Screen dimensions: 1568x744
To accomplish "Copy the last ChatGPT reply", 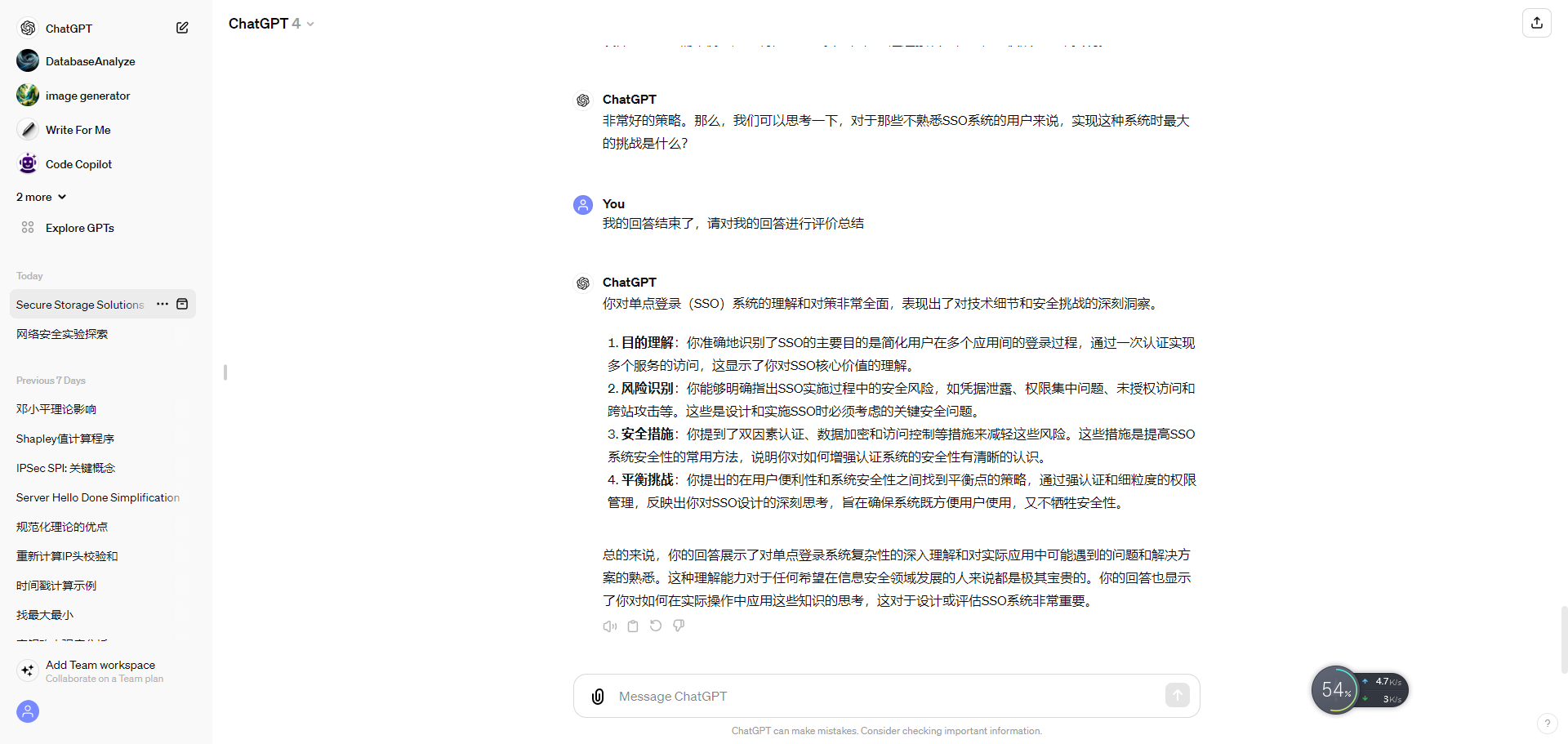I will click(x=633, y=626).
